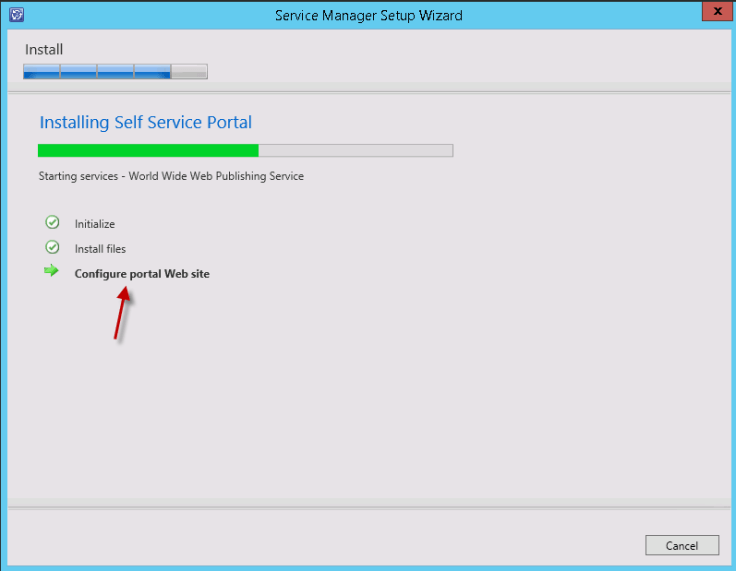Click the second blue wizard step segment
The width and height of the screenshot is (736, 571).
click(79, 71)
